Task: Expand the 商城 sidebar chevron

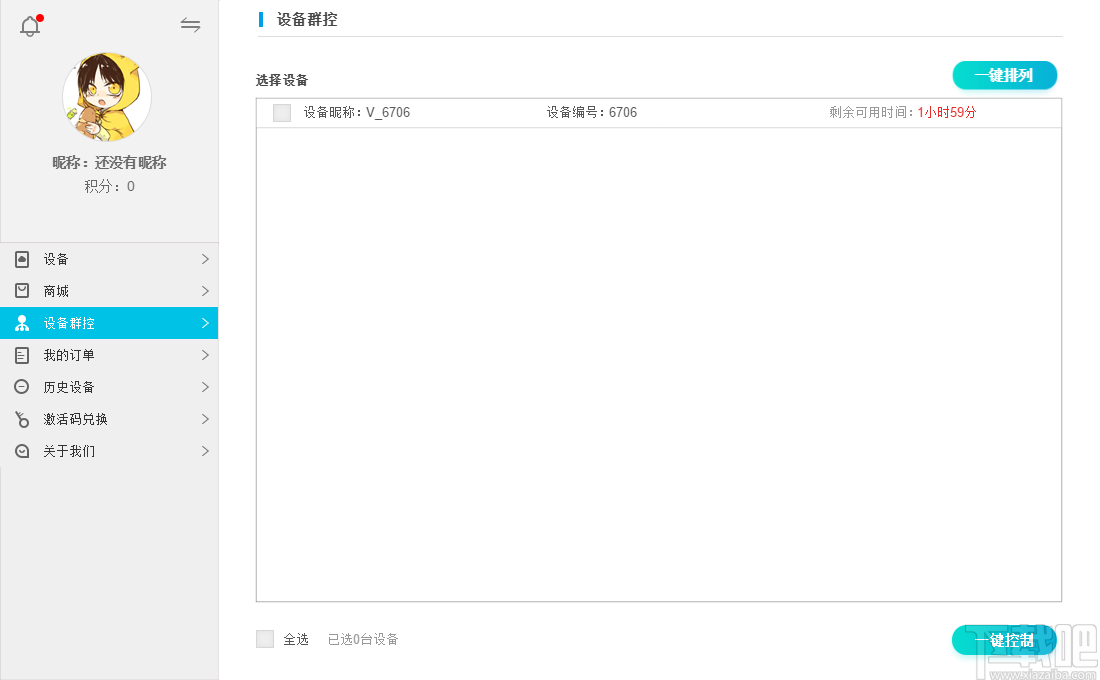Action: tap(207, 291)
